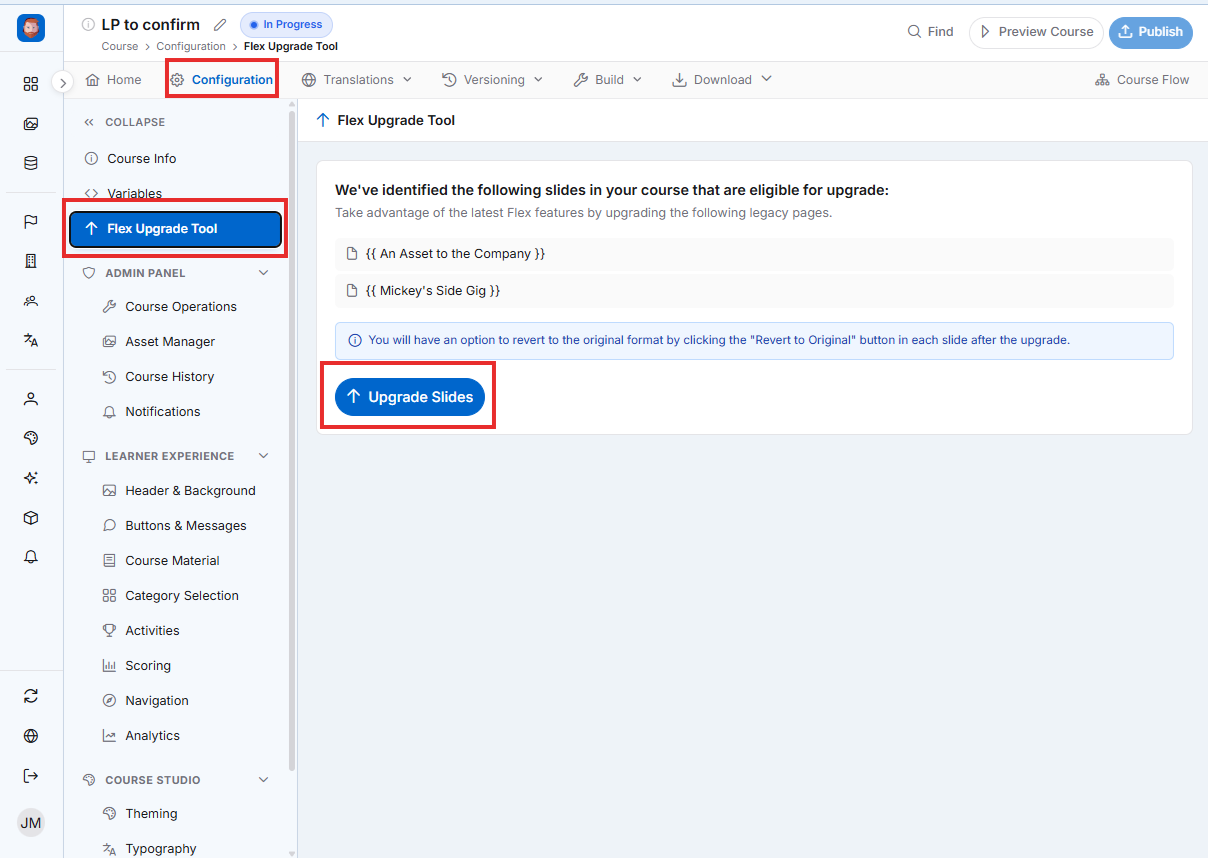This screenshot has width=1208, height=858.
Task: Open the dashboard grid icon in left rail
Action: 31,84
